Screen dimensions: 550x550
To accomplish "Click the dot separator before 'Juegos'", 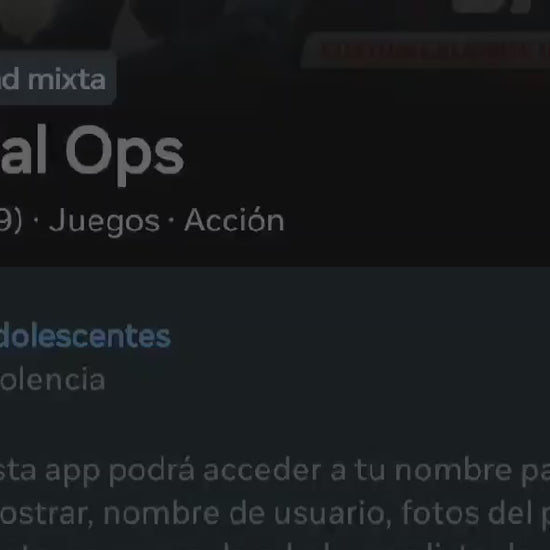I will click(x=36, y=221).
